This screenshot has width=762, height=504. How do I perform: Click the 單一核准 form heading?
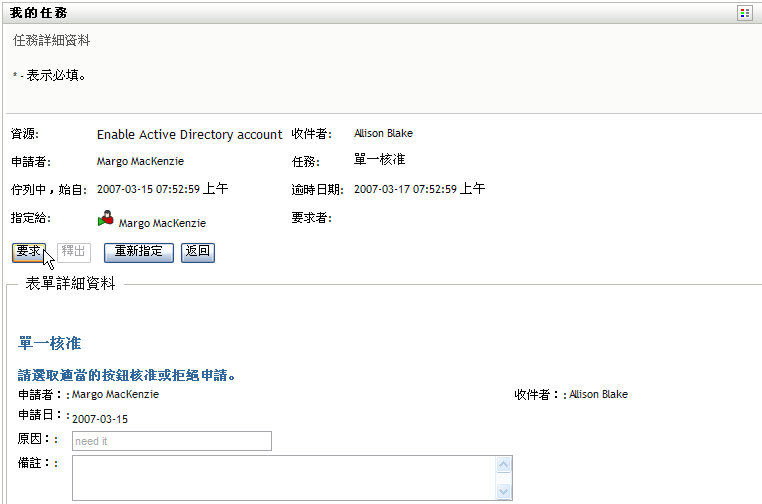(x=50, y=343)
